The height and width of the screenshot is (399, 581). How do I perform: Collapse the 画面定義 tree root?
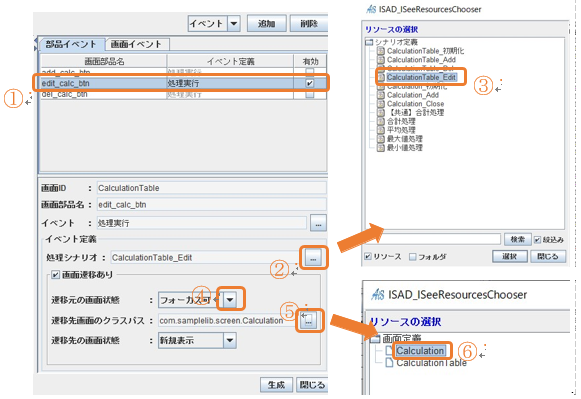tap(375, 338)
